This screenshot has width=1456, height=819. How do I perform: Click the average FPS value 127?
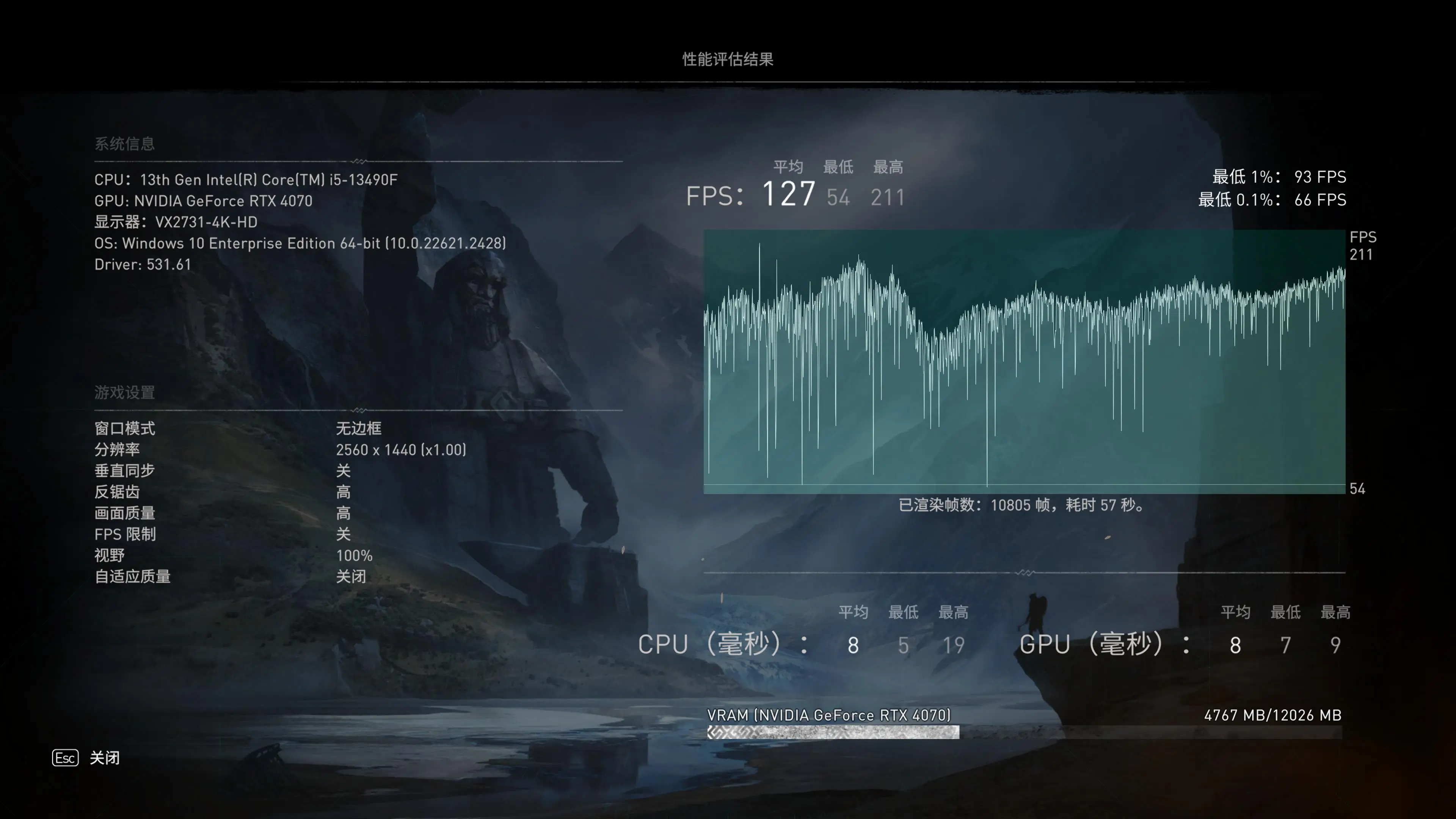(x=787, y=195)
